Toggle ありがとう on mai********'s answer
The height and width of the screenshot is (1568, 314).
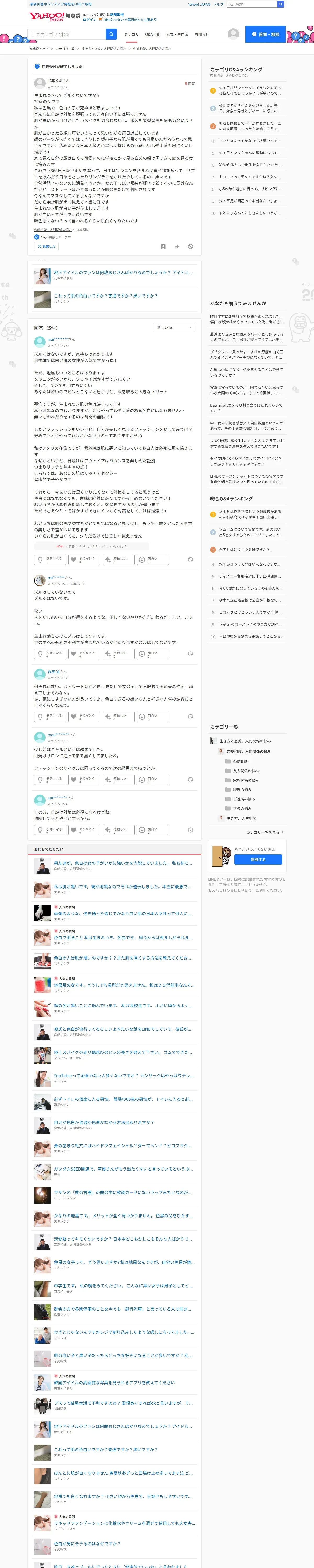point(84,560)
